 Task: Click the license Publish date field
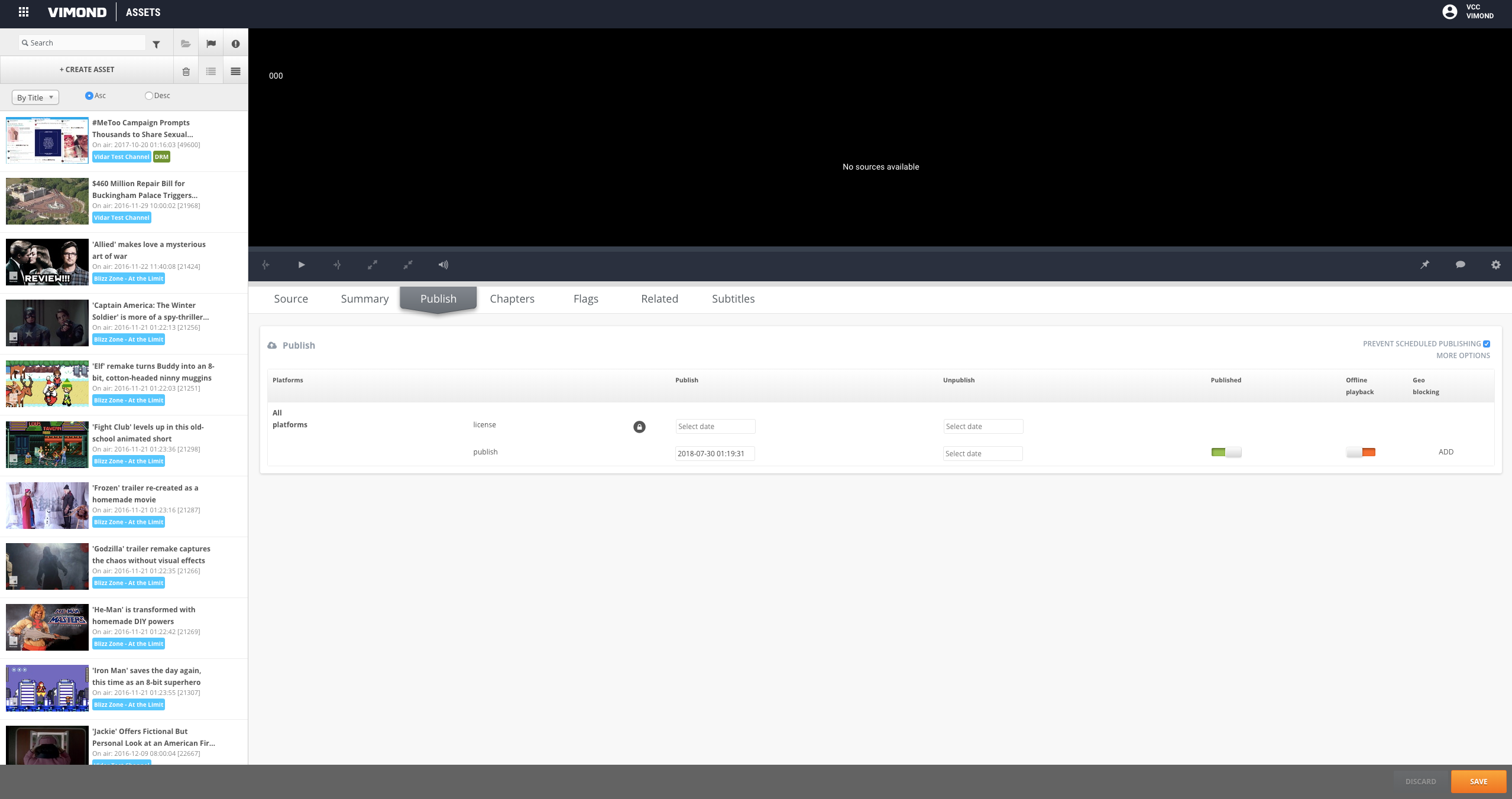(x=715, y=427)
